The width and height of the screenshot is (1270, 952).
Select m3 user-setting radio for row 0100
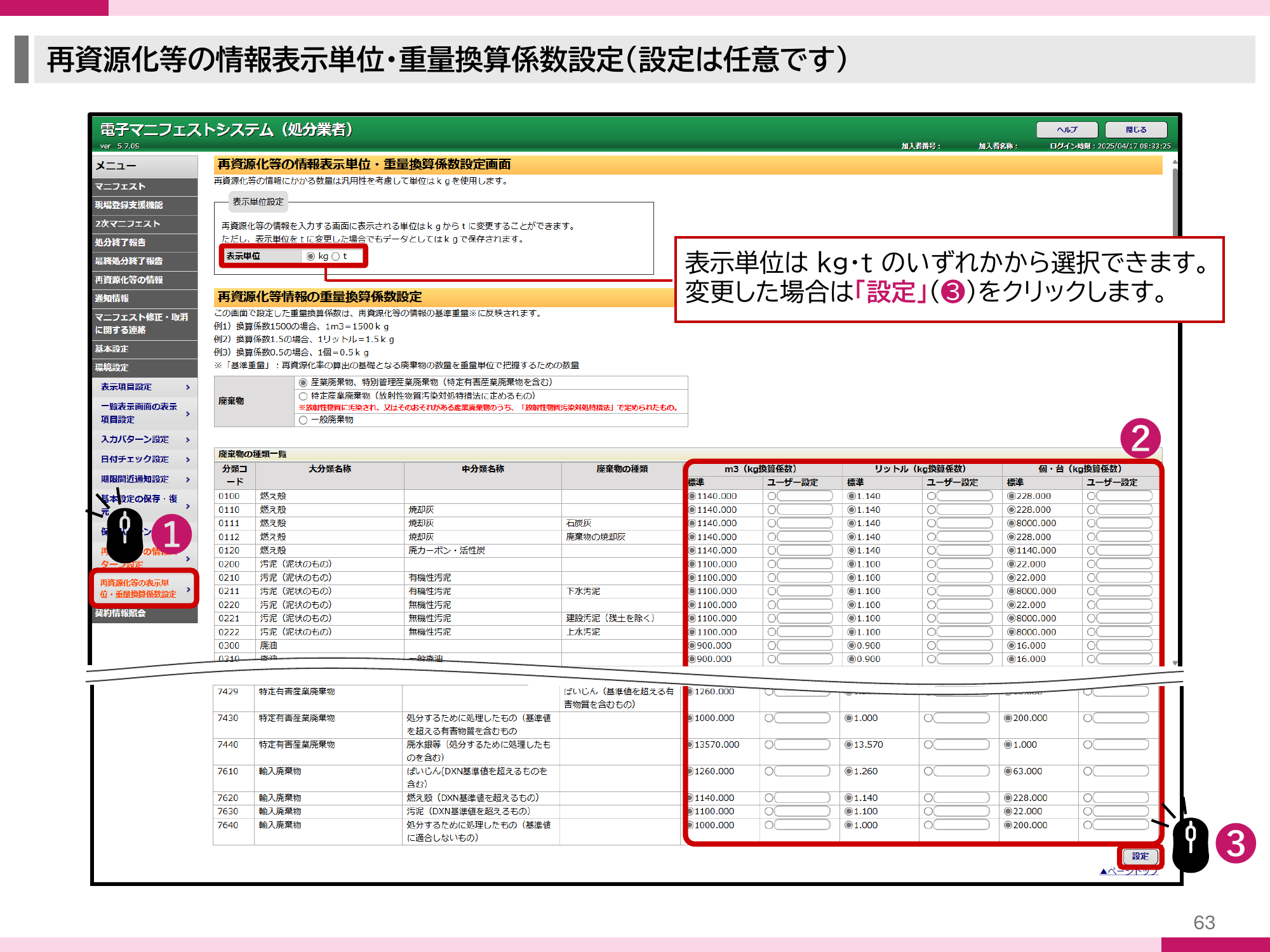(x=772, y=496)
